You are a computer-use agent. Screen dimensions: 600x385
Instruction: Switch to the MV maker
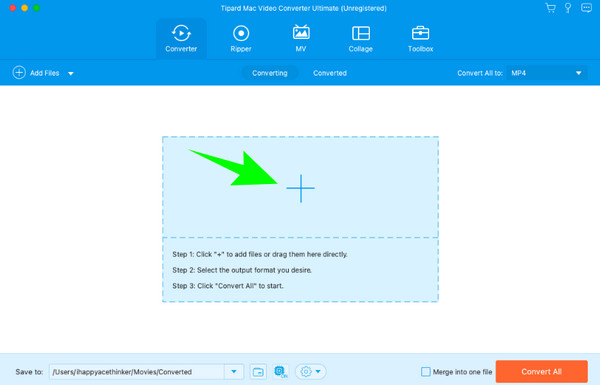[301, 39]
